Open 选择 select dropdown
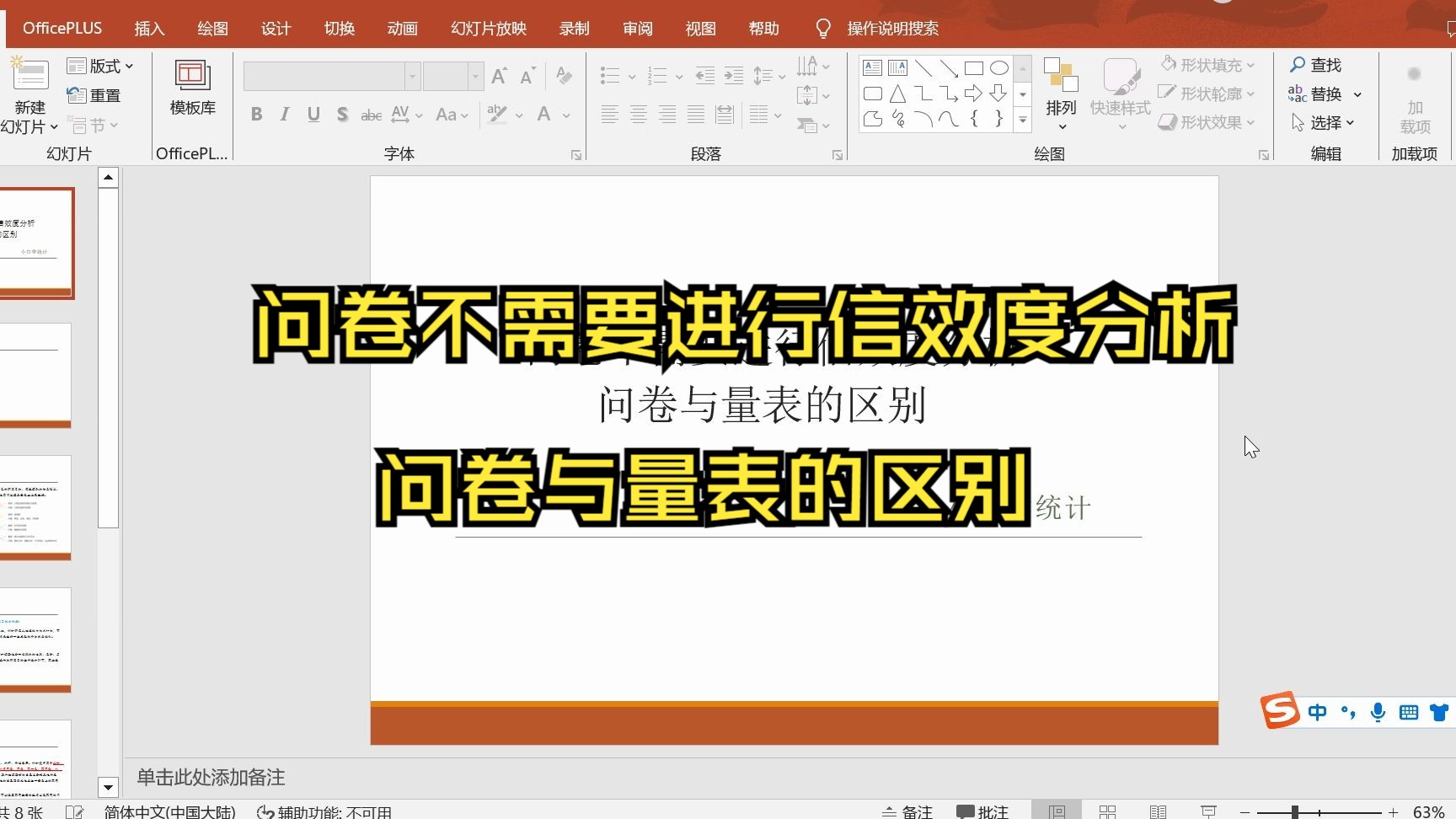 (x=1323, y=123)
